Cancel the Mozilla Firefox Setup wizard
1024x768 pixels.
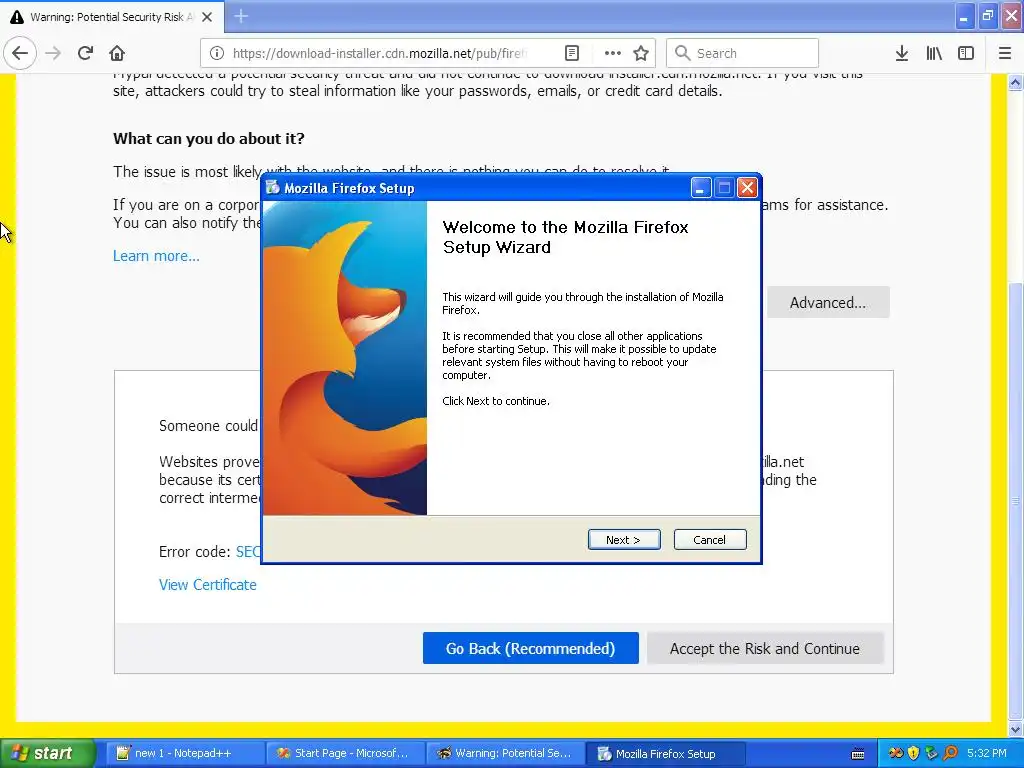click(x=710, y=539)
